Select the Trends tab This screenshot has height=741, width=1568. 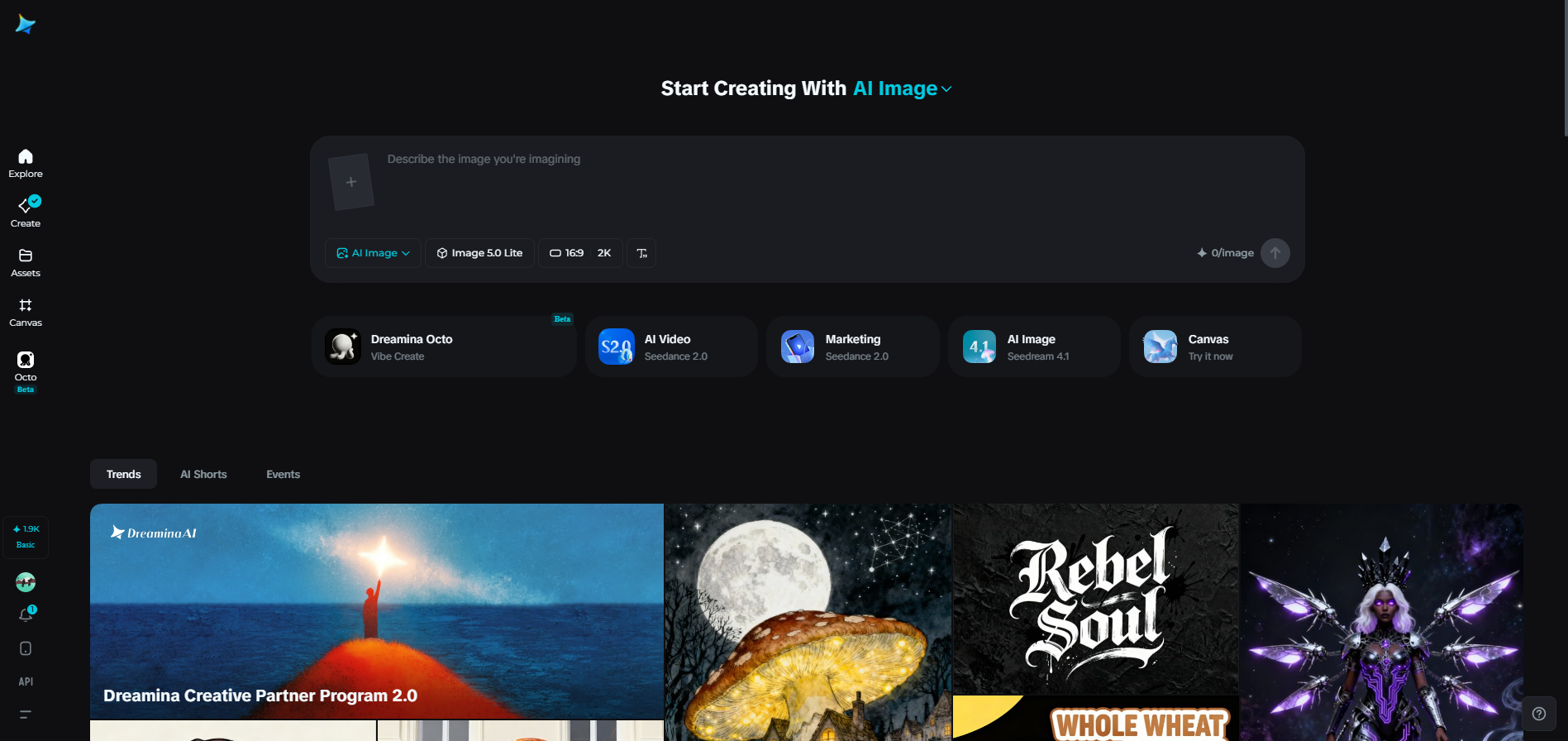[123, 474]
